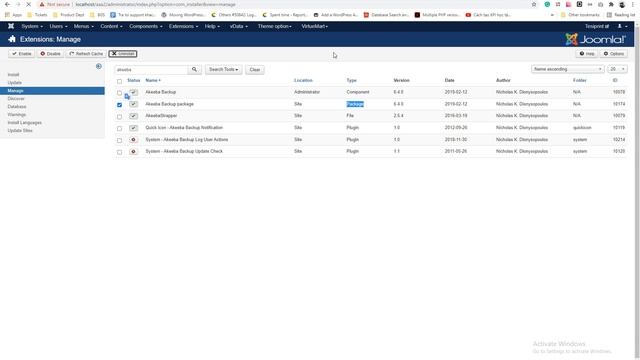The height and width of the screenshot is (360, 640).
Task: Click the search magnifier button next to filter field
Action: tap(194, 69)
